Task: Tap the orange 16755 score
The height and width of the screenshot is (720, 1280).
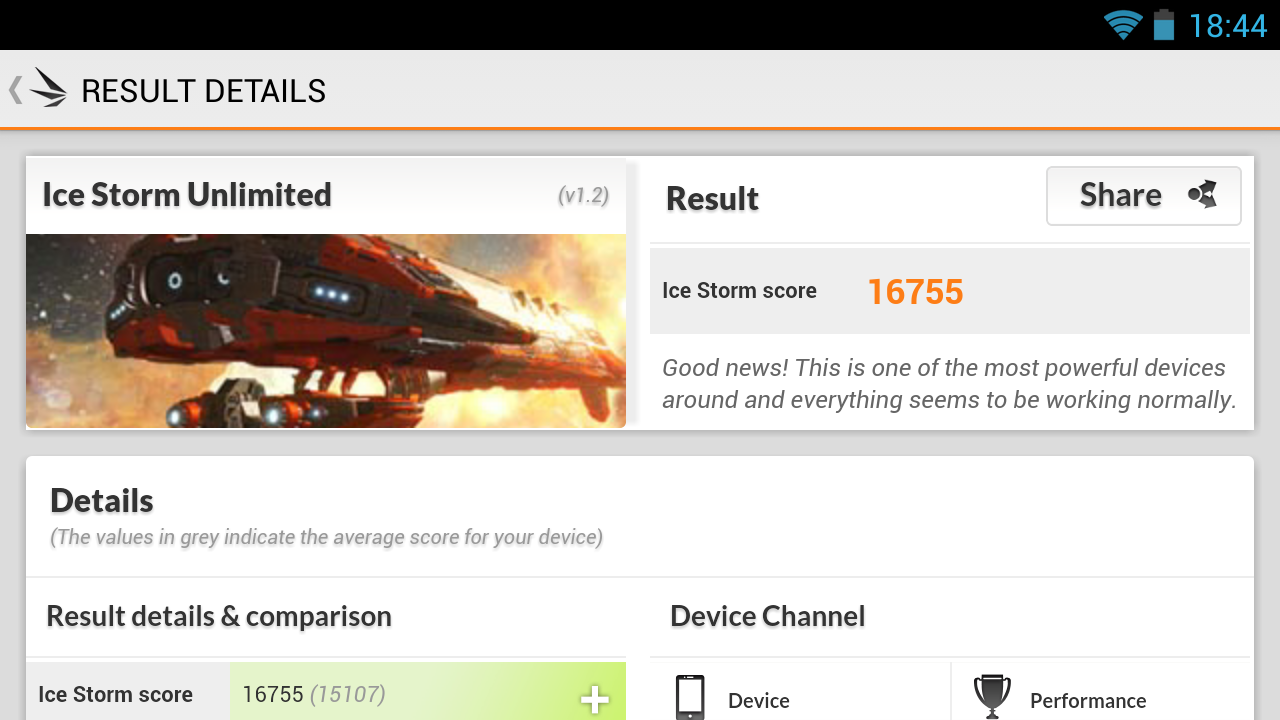Action: pos(915,292)
